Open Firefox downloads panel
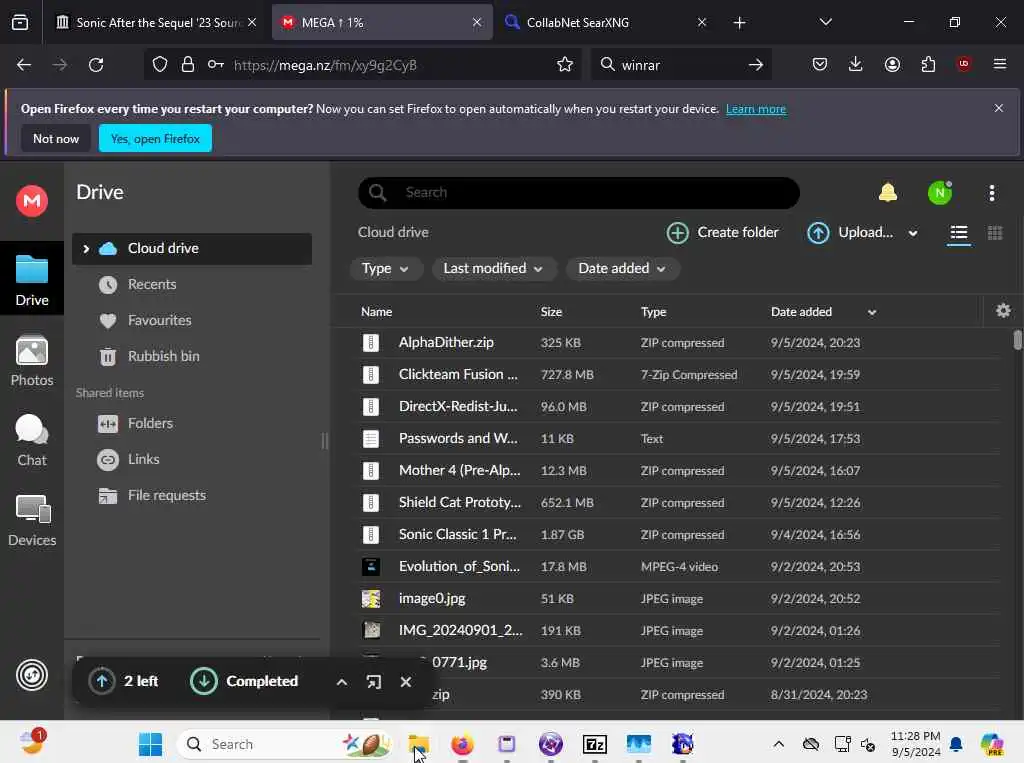The width and height of the screenshot is (1024, 763). click(x=855, y=64)
